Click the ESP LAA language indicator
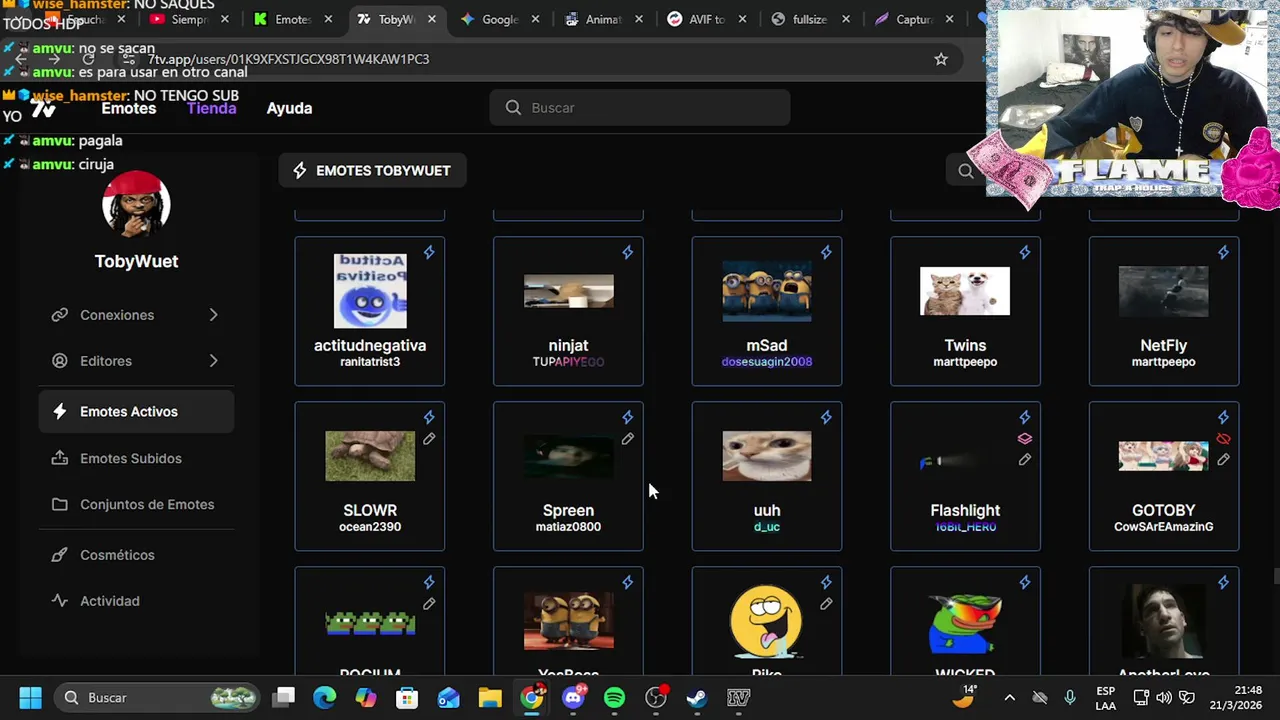This screenshot has width=1280, height=720. [x=1105, y=698]
